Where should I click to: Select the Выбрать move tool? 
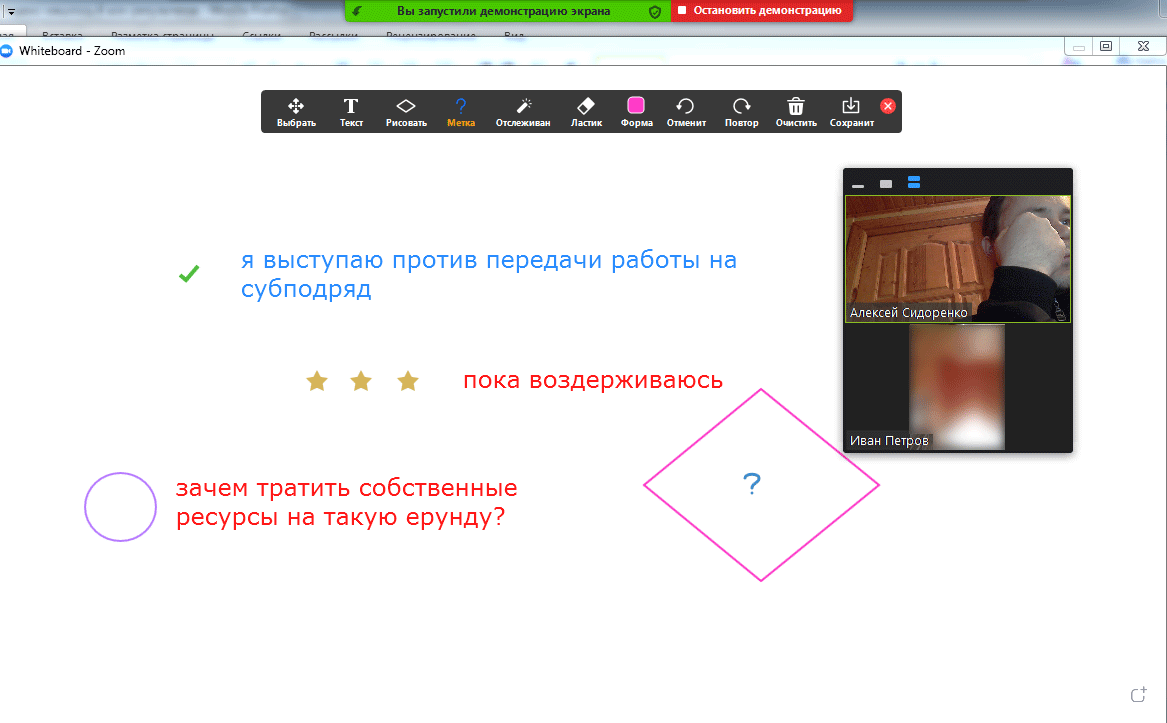coord(296,112)
